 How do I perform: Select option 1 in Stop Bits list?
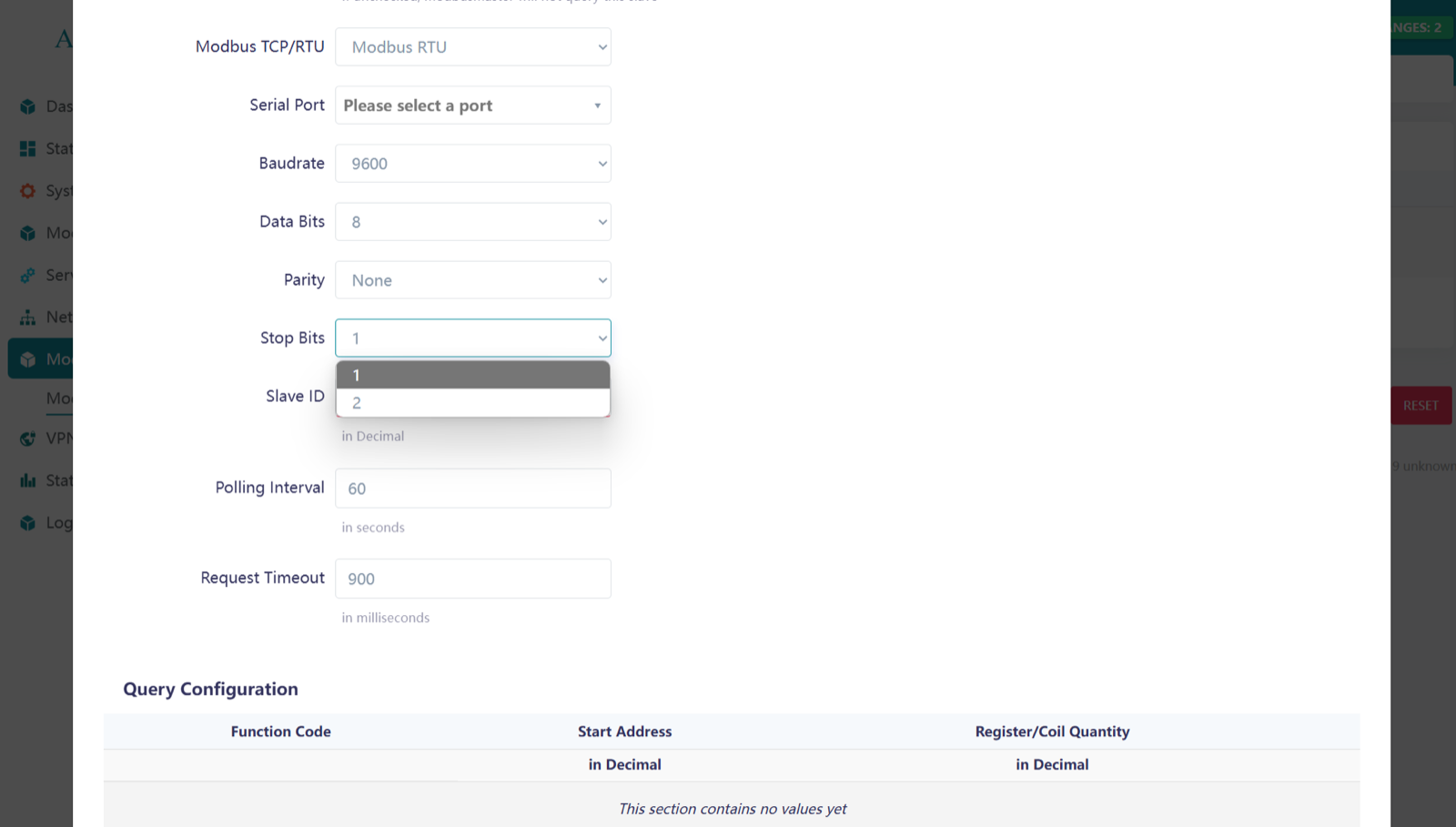tap(472, 375)
